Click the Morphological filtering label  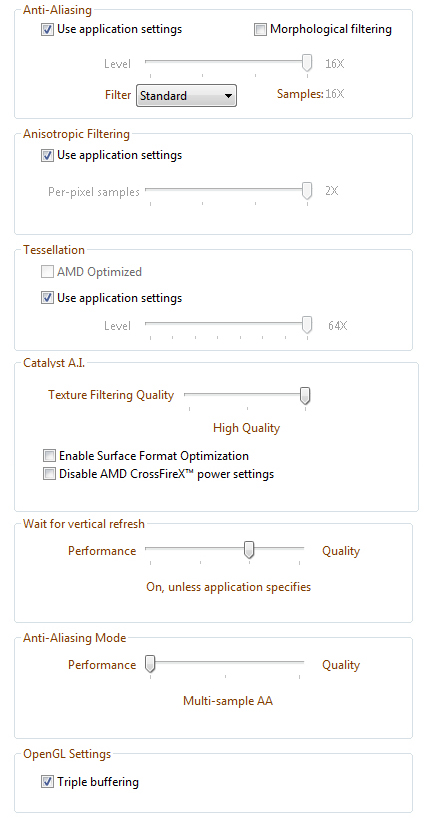click(331, 29)
